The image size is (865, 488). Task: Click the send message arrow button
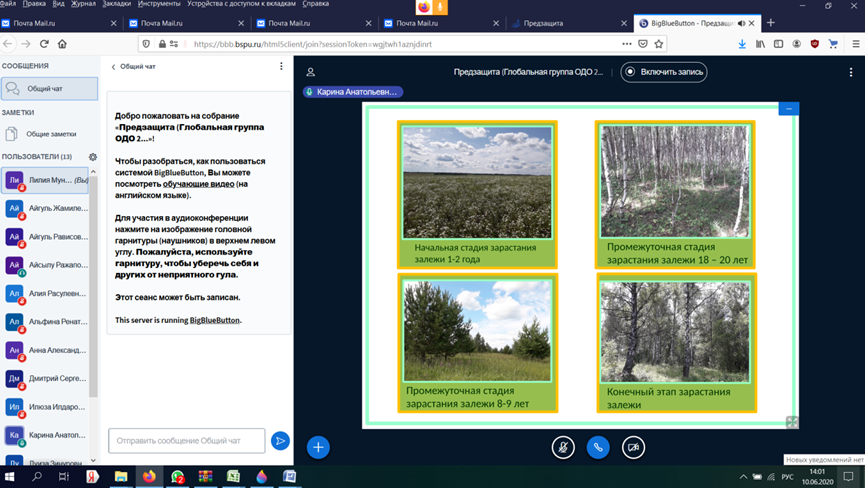(x=280, y=440)
